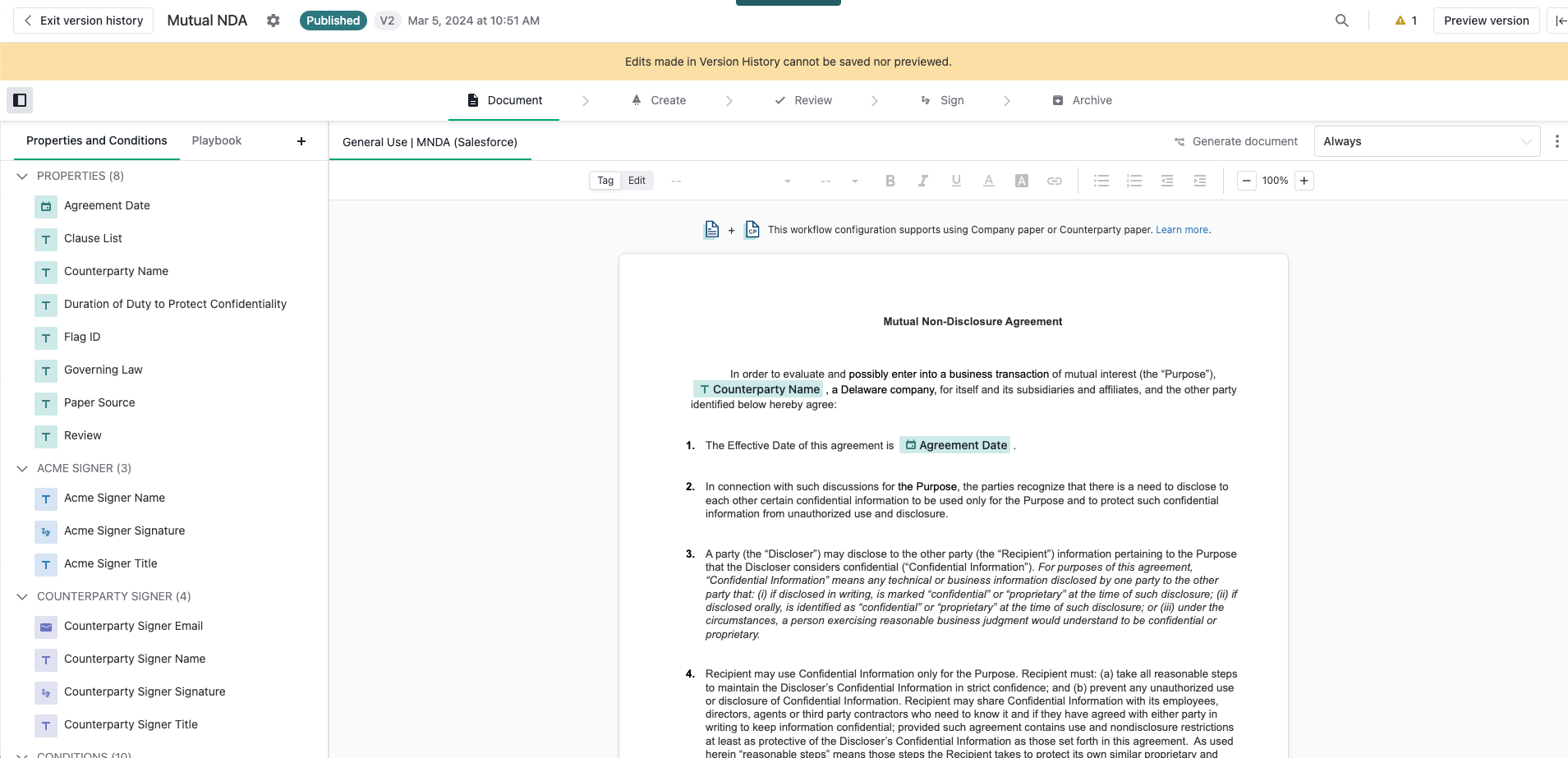
Task: Apply bold formatting
Action: 890,181
